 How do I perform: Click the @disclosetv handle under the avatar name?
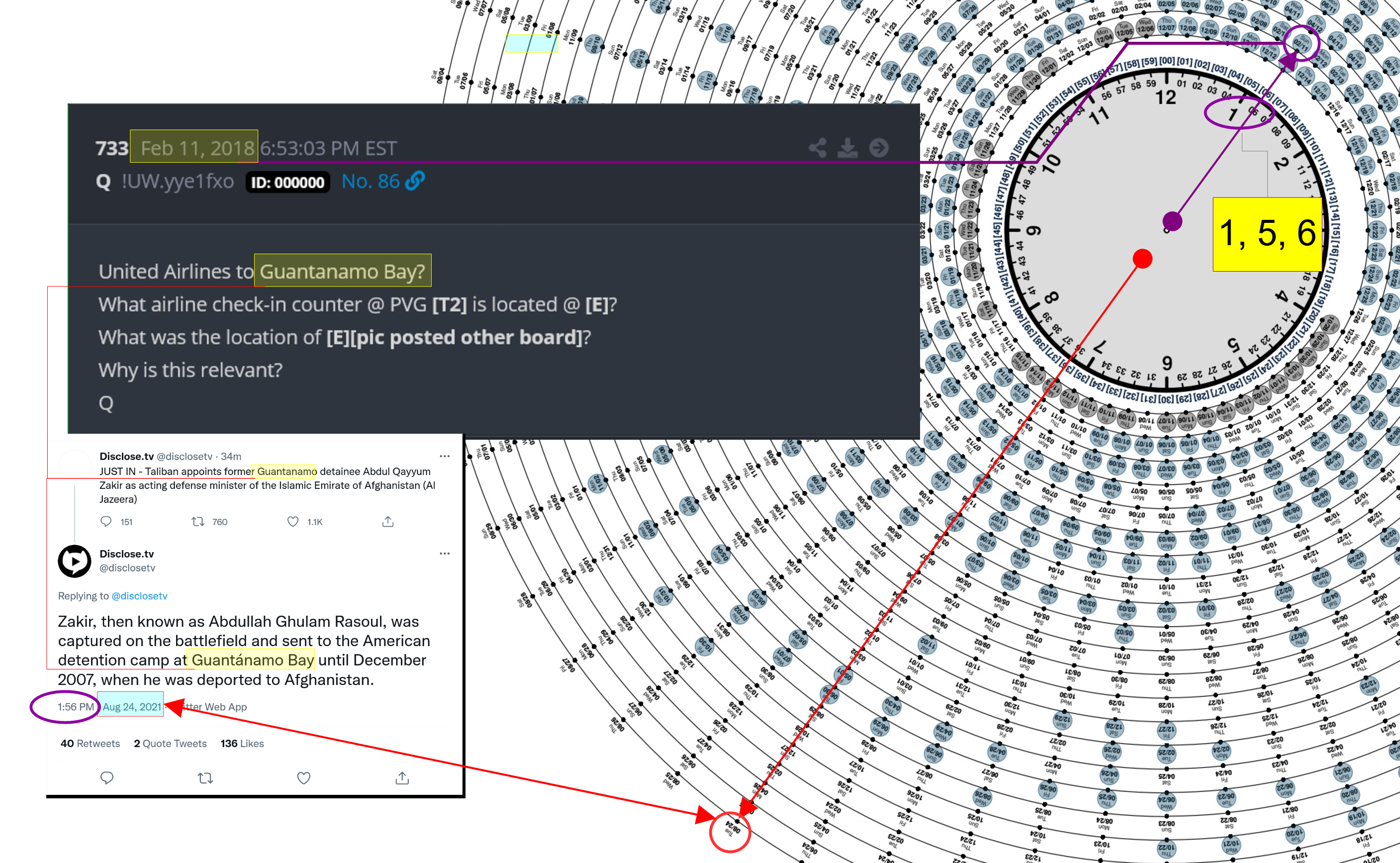pos(127,568)
